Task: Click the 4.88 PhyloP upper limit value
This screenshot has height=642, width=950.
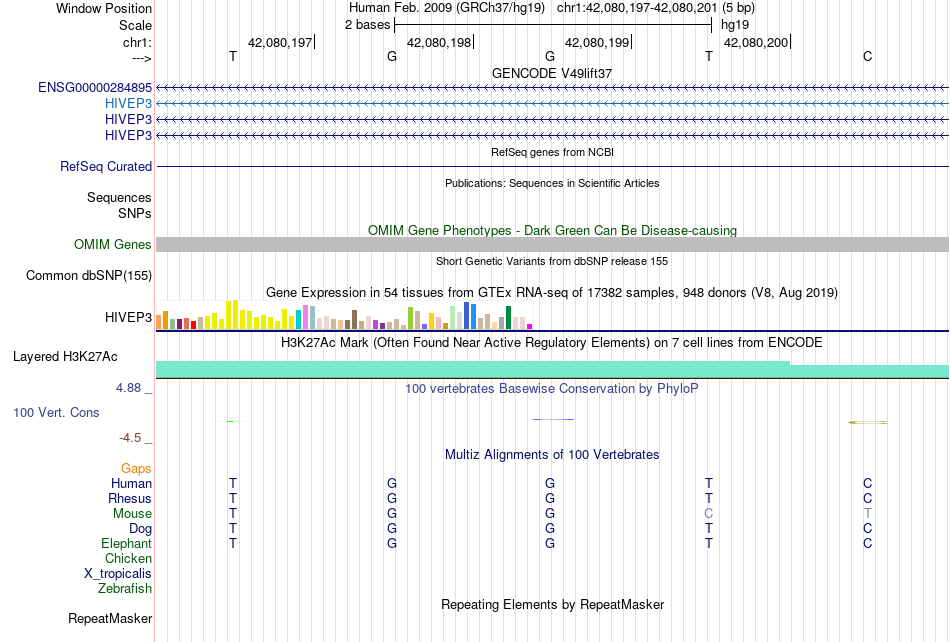Action: pyautogui.click(x=128, y=388)
